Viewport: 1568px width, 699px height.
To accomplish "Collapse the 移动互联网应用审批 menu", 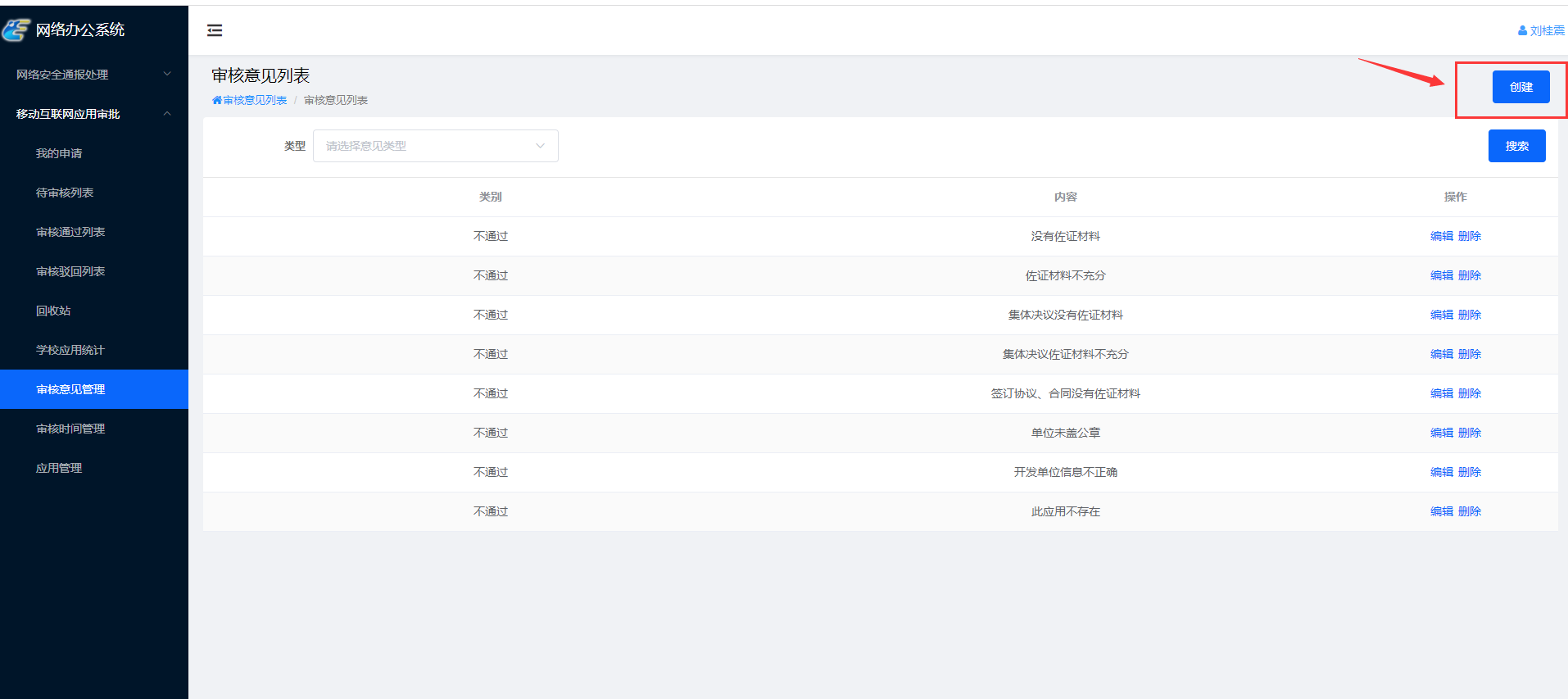I will click(93, 114).
